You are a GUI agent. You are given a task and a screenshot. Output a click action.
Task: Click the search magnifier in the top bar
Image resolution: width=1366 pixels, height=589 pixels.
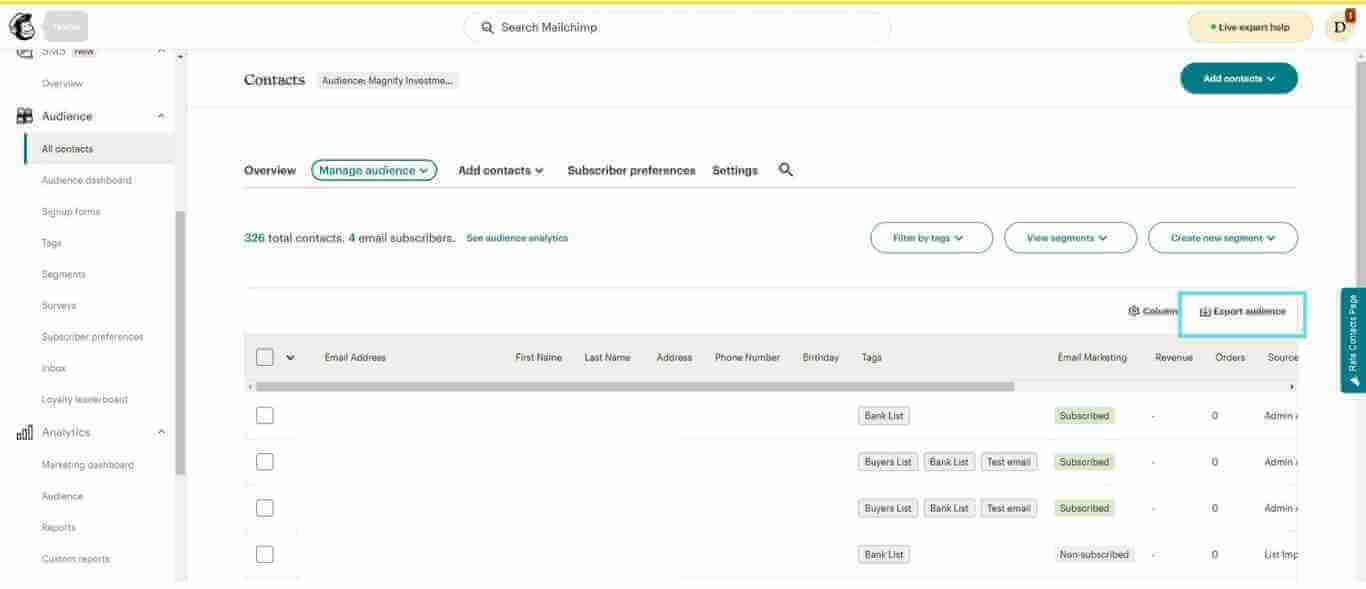(x=488, y=27)
